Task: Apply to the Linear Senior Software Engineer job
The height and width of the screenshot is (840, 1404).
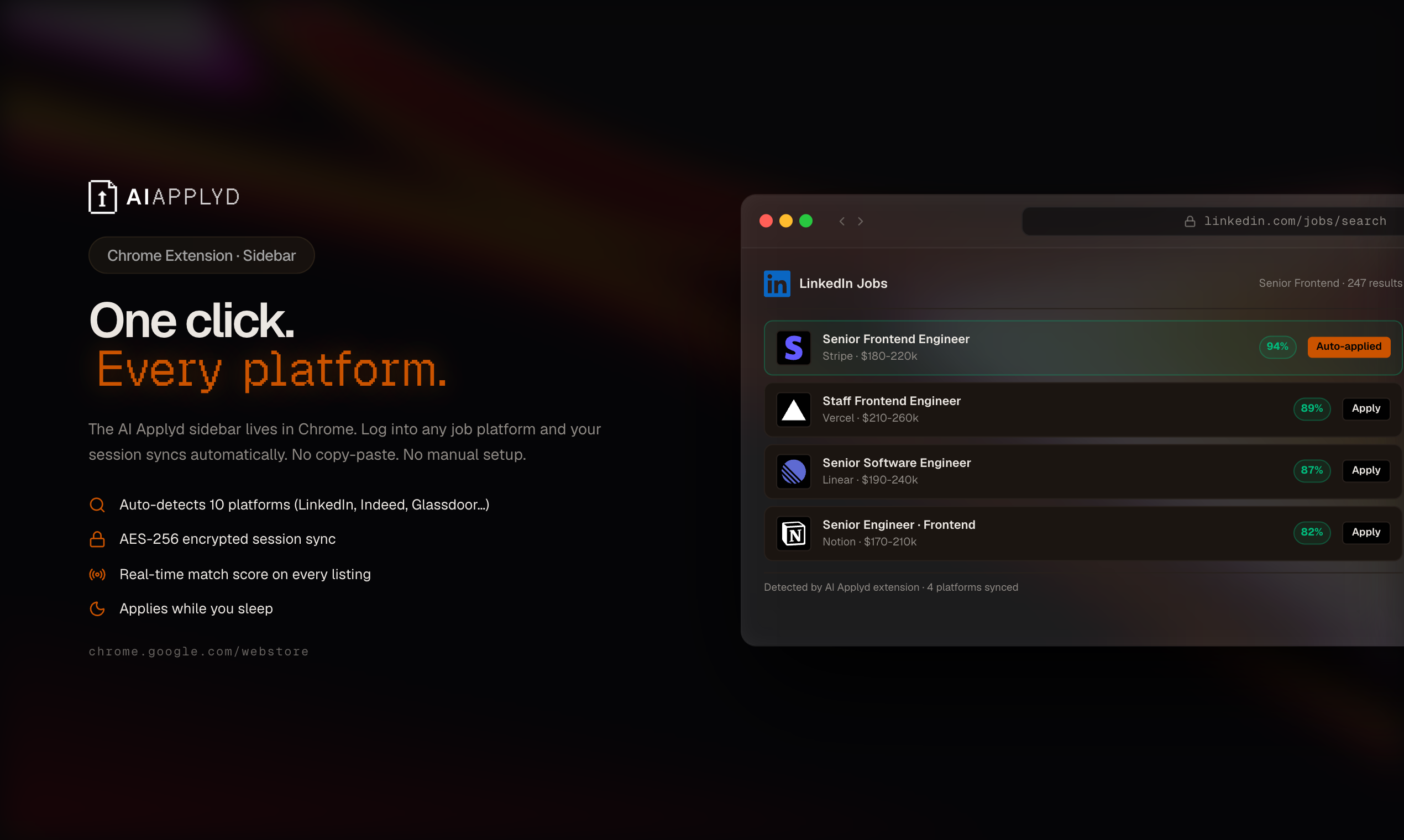Action: click(x=1365, y=470)
